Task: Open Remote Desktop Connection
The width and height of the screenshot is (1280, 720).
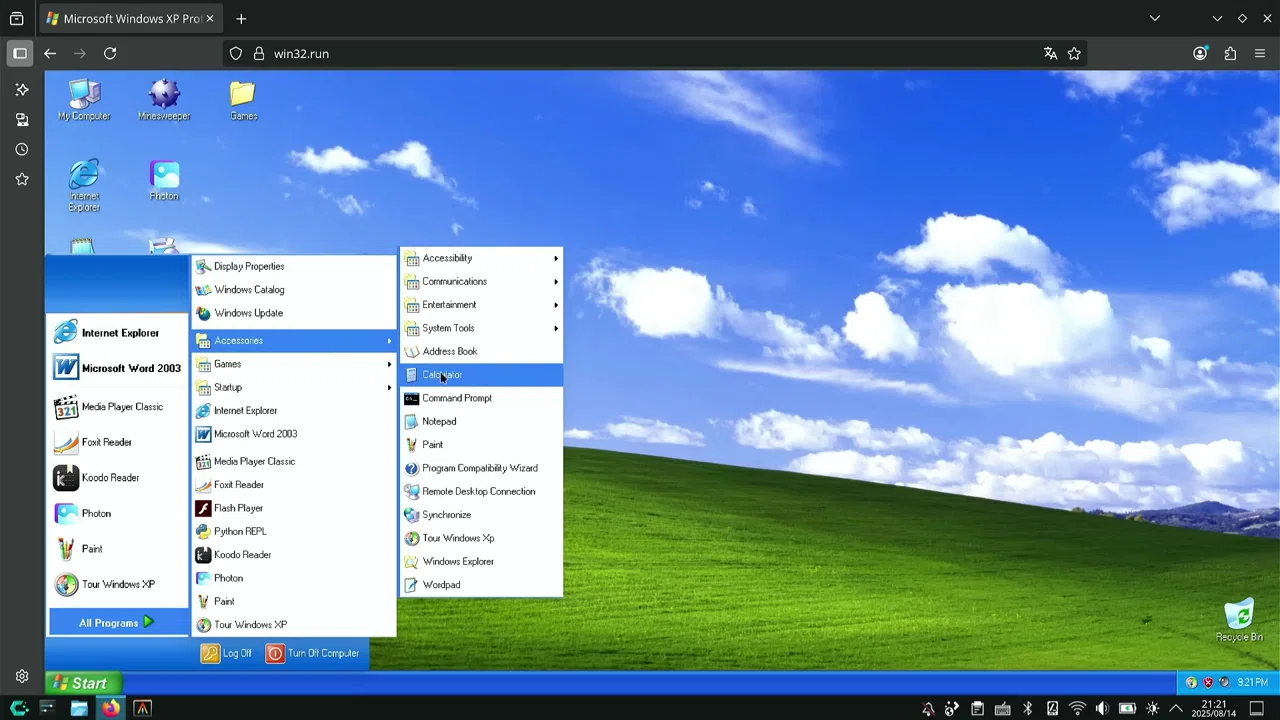Action: pos(481,491)
